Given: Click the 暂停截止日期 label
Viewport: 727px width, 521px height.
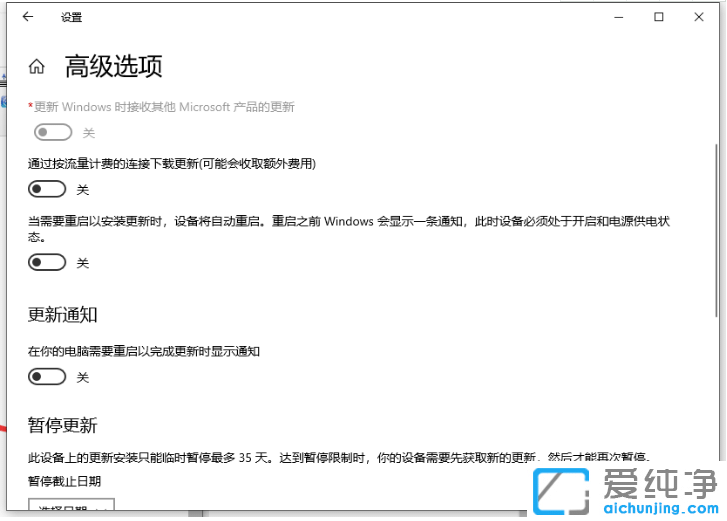Looking at the screenshot, I should coord(64,481).
